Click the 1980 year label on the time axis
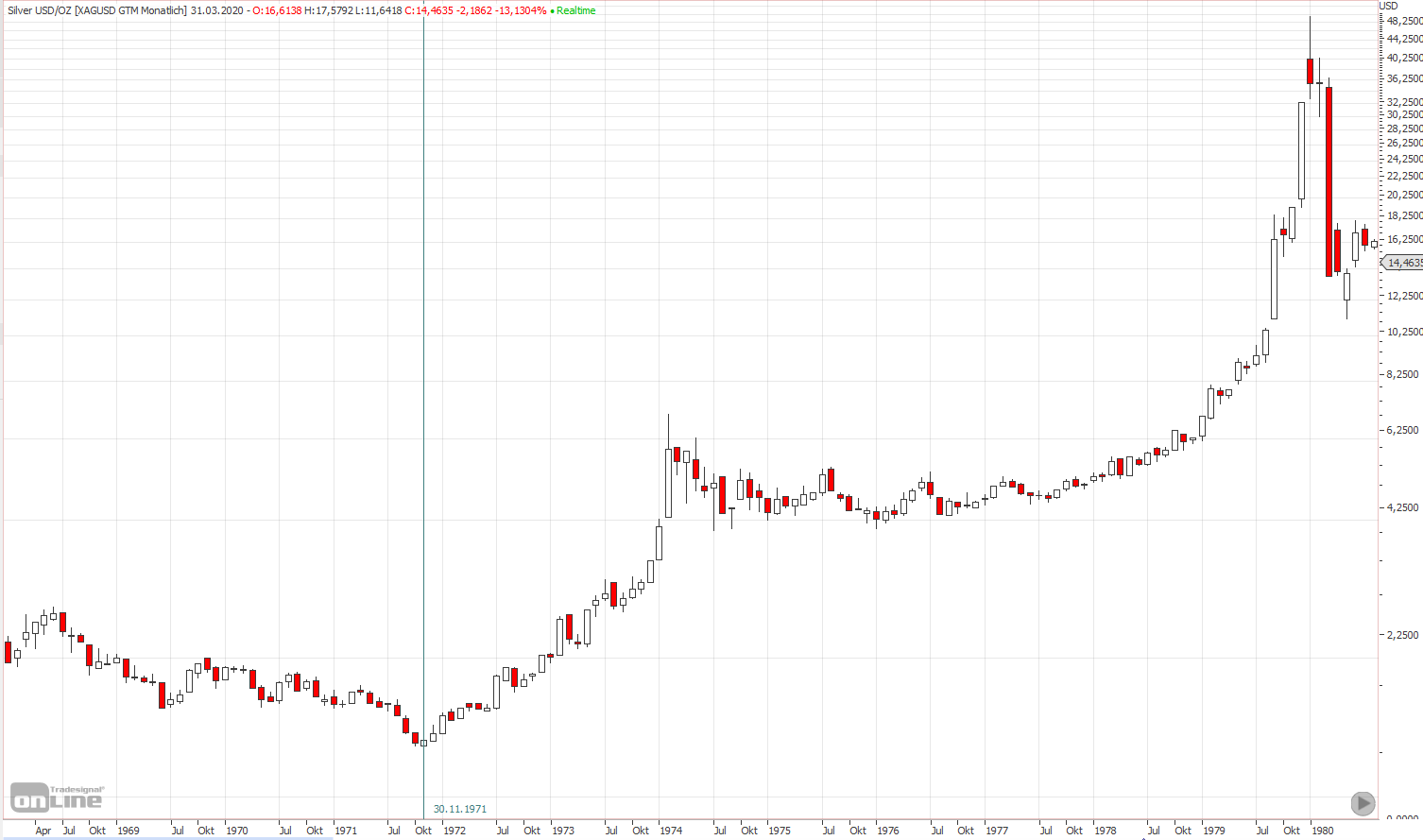The width and height of the screenshot is (1423, 840). (x=1323, y=831)
